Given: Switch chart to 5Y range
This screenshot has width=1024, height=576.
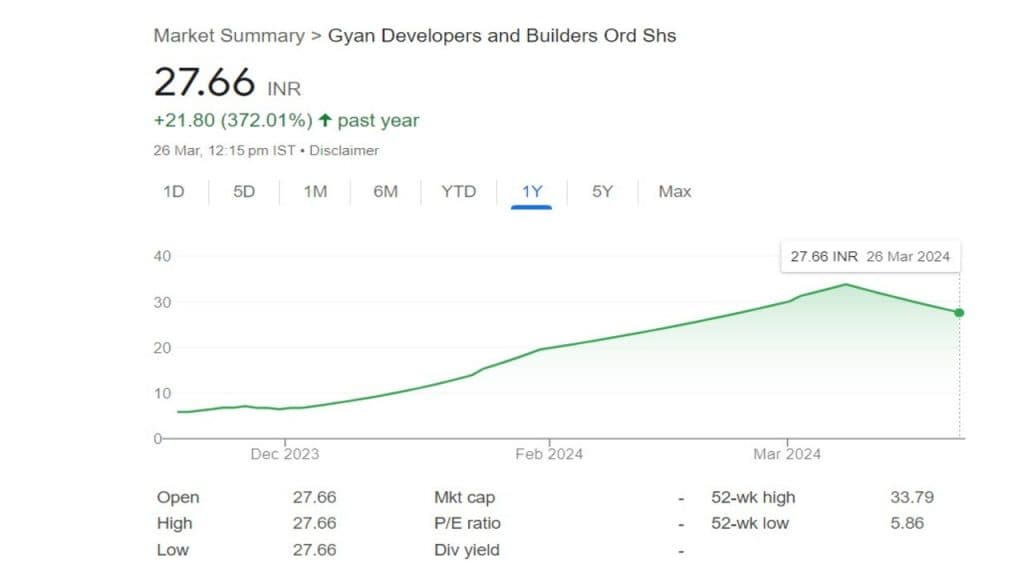Looking at the screenshot, I should coord(602,191).
